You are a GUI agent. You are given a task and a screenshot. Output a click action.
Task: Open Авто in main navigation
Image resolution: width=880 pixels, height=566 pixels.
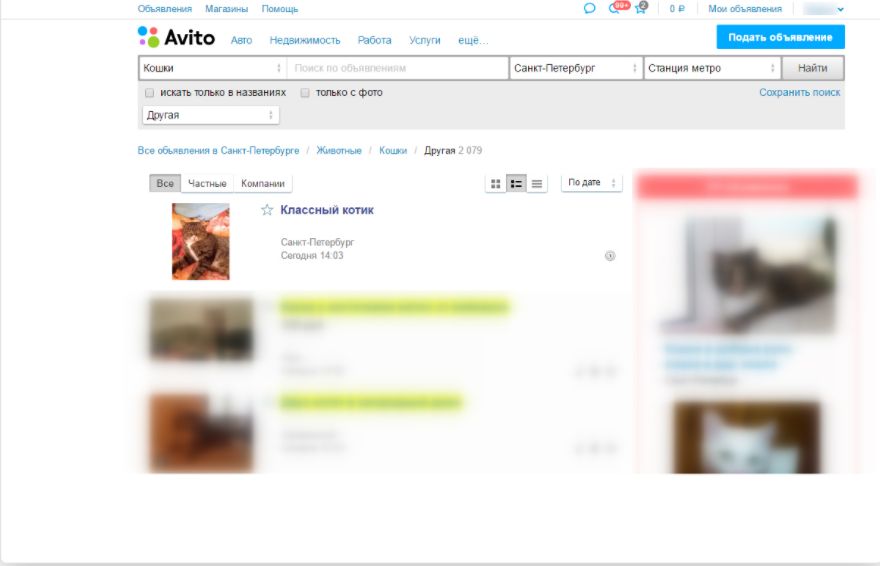[241, 40]
